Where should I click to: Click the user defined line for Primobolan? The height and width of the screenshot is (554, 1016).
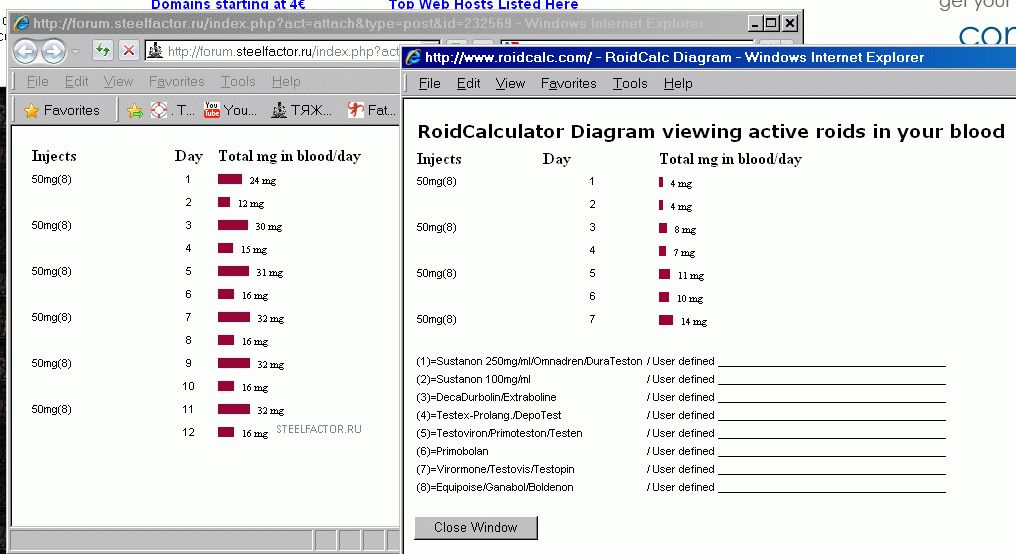pos(831,452)
